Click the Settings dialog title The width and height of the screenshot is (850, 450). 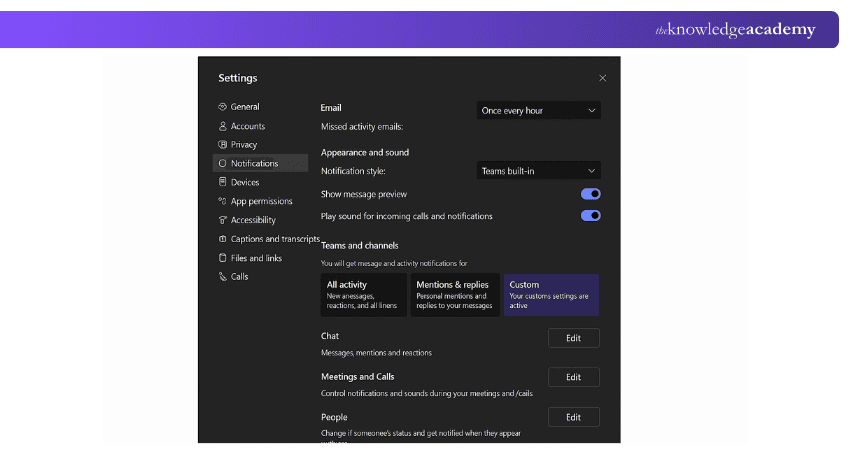pos(237,78)
